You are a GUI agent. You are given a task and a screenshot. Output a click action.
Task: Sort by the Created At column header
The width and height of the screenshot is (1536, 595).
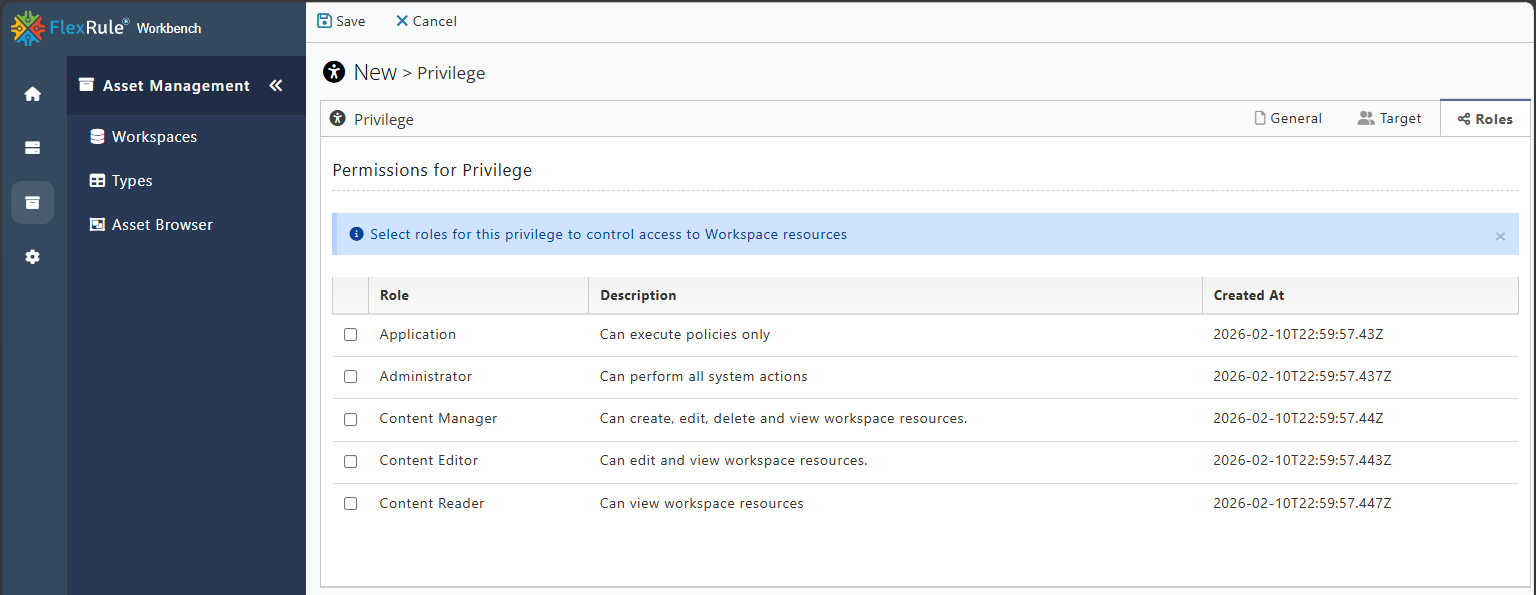pyautogui.click(x=1360, y=295)
